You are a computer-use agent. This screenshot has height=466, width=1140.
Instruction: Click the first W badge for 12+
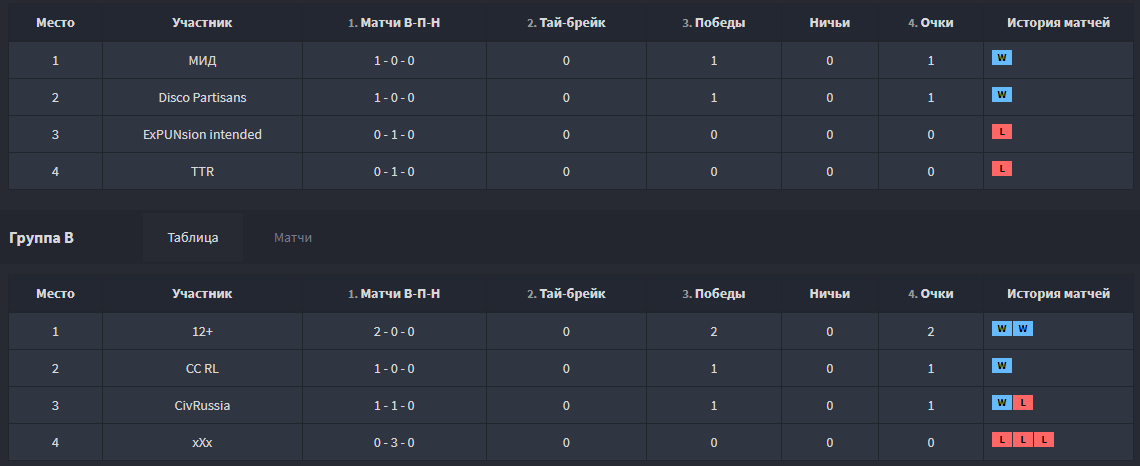(1001, 329)
